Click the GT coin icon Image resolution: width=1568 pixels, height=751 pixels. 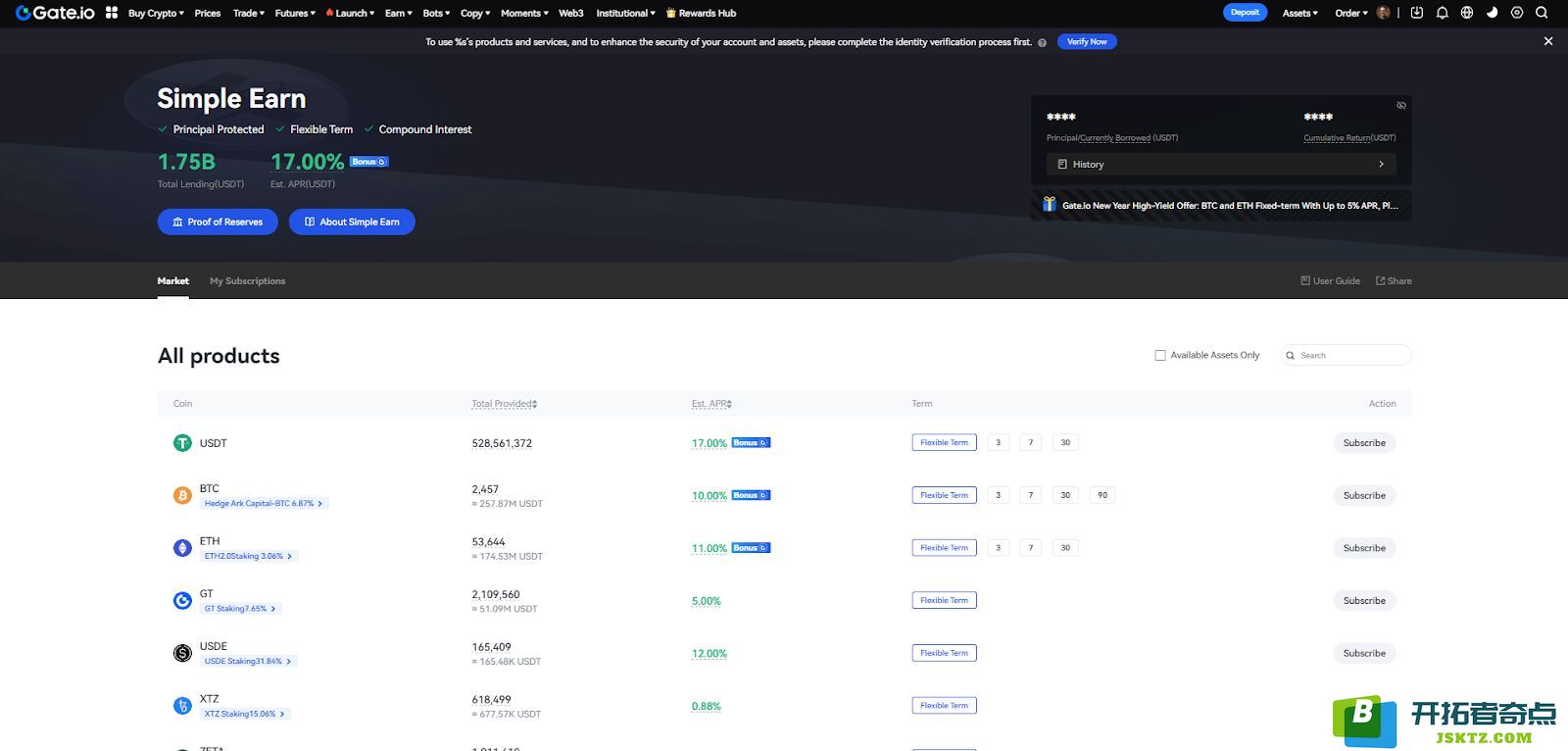click(x=182, y=601)
